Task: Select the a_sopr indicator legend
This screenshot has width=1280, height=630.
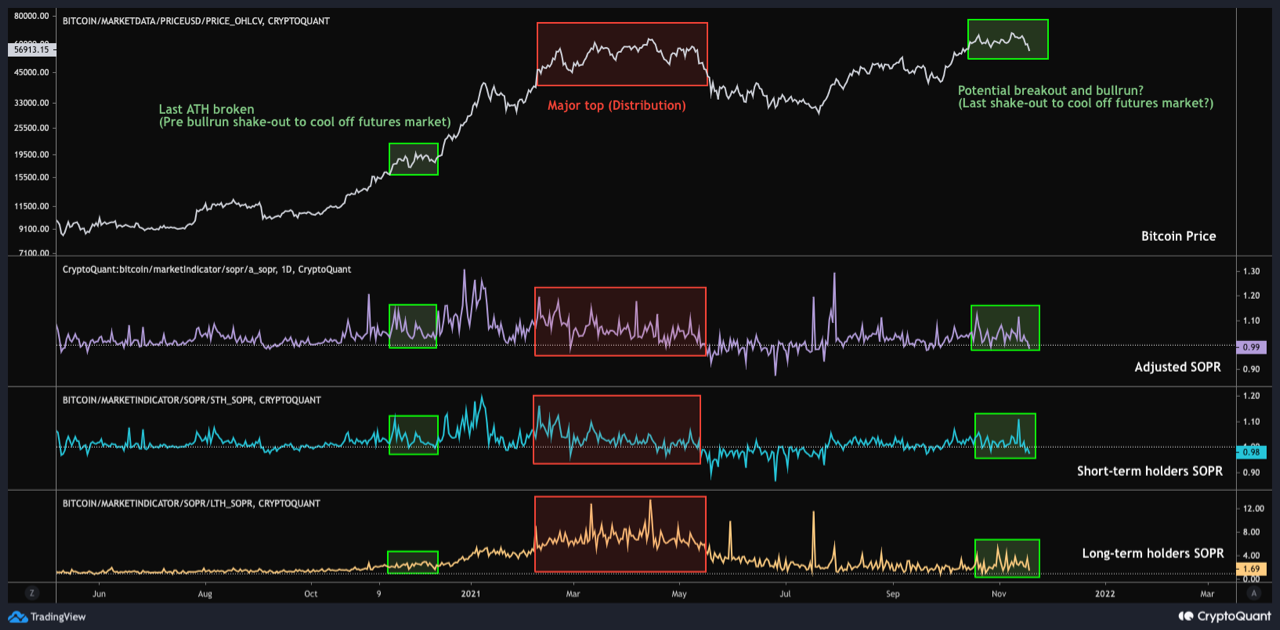Action: [x=206, y=269]
